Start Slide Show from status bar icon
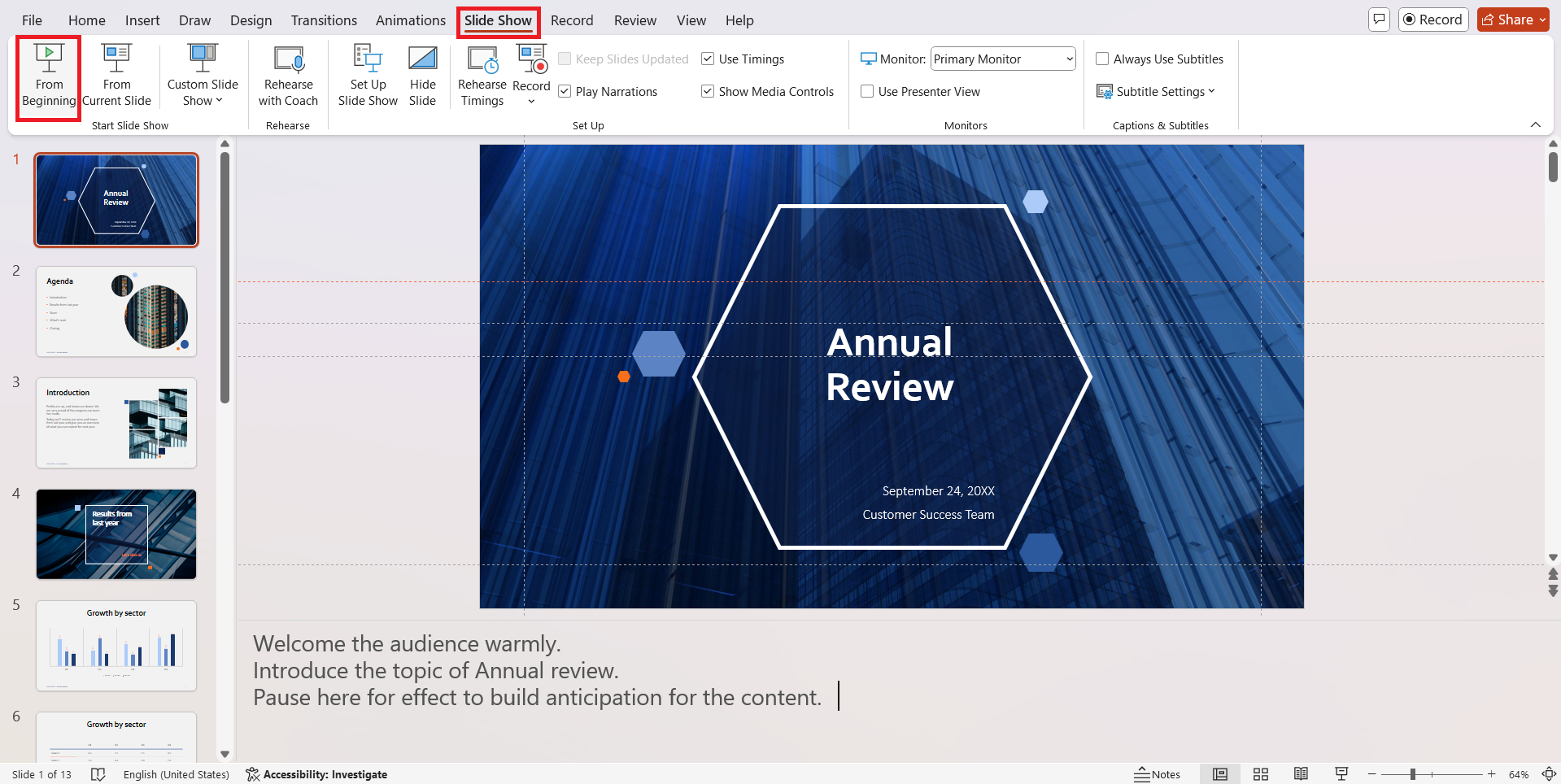Viewport: 1561px width, 784px height. pos(1341,774)
